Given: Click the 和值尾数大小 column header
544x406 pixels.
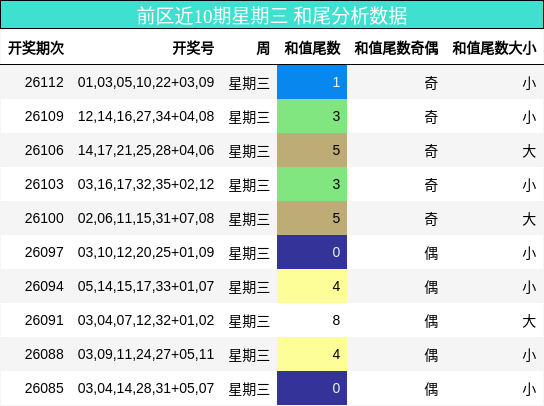Looking at the screenshot, I should 494,48.
